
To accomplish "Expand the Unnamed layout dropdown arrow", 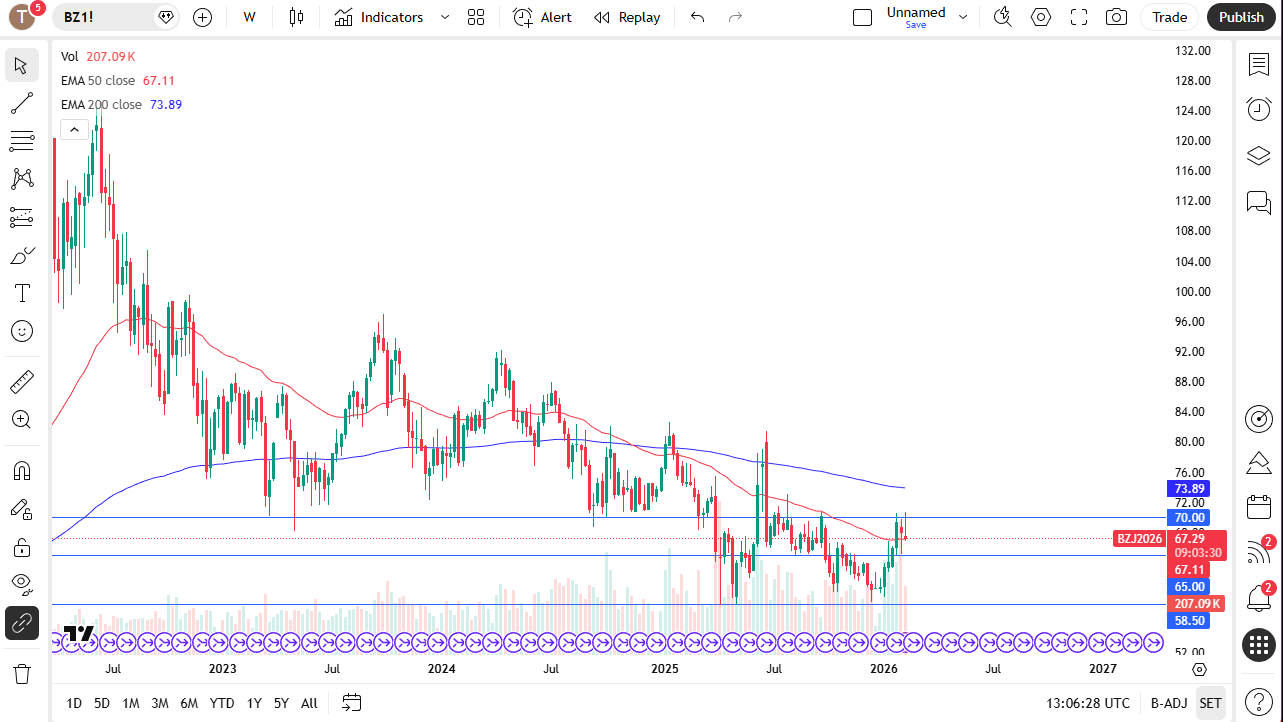I will [963, 17].
